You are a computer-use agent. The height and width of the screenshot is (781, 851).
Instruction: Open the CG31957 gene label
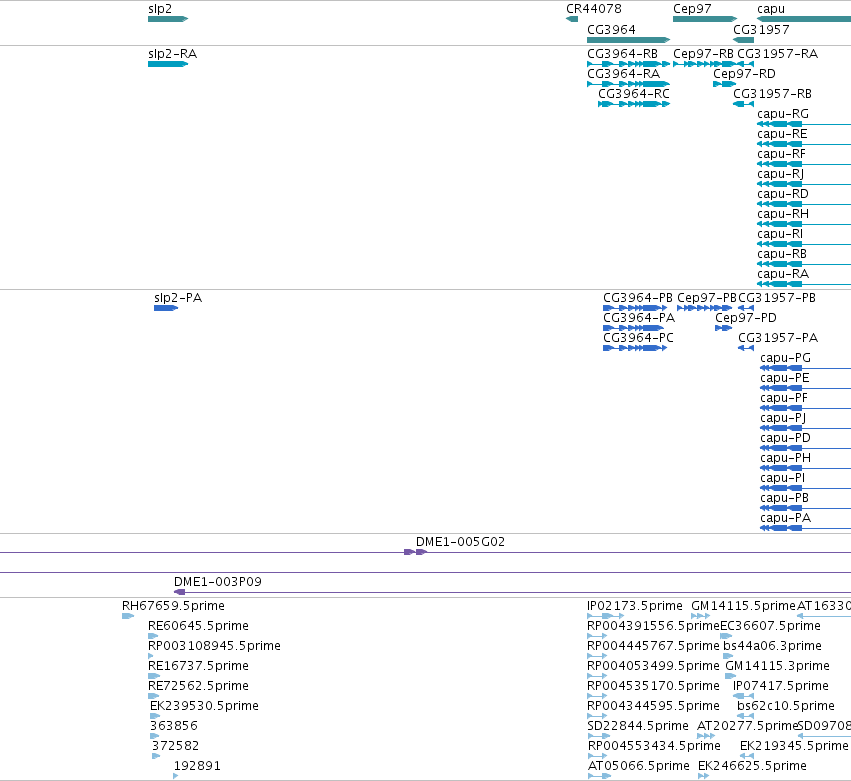pyautogui.click(x=761, y=30)
